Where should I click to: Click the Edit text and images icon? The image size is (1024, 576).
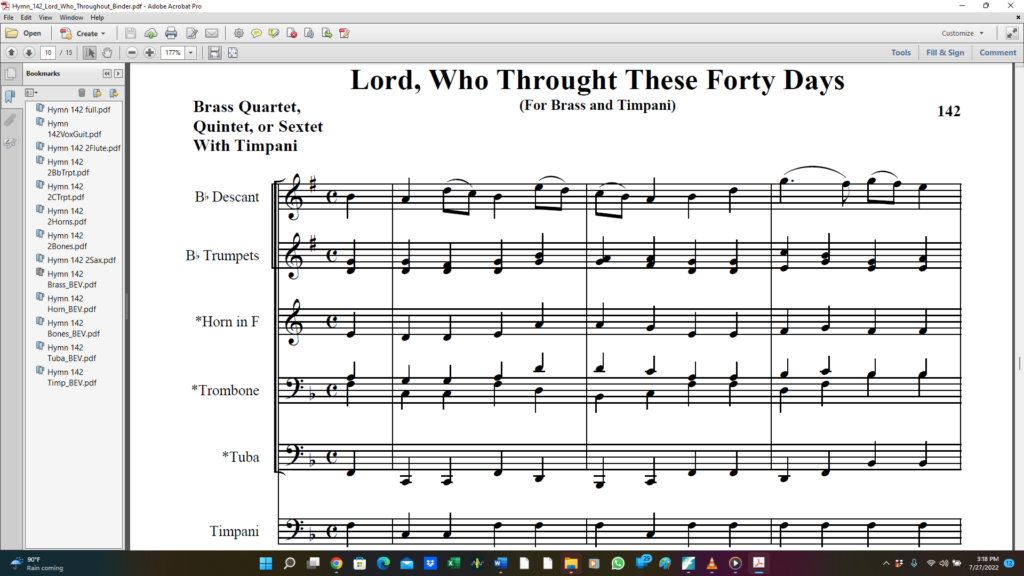191,33
